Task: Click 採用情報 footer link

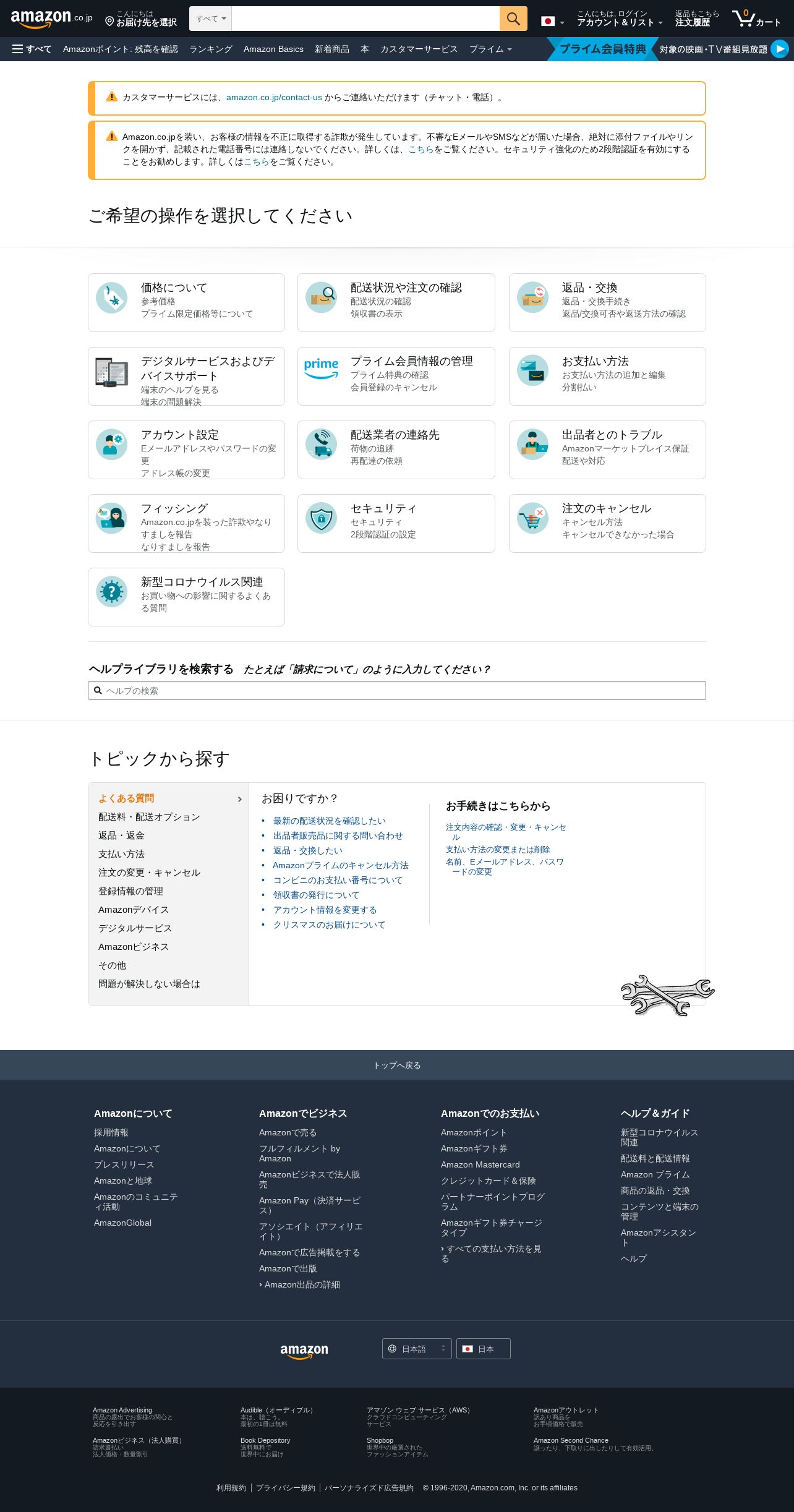Action: coord(111,1132)
